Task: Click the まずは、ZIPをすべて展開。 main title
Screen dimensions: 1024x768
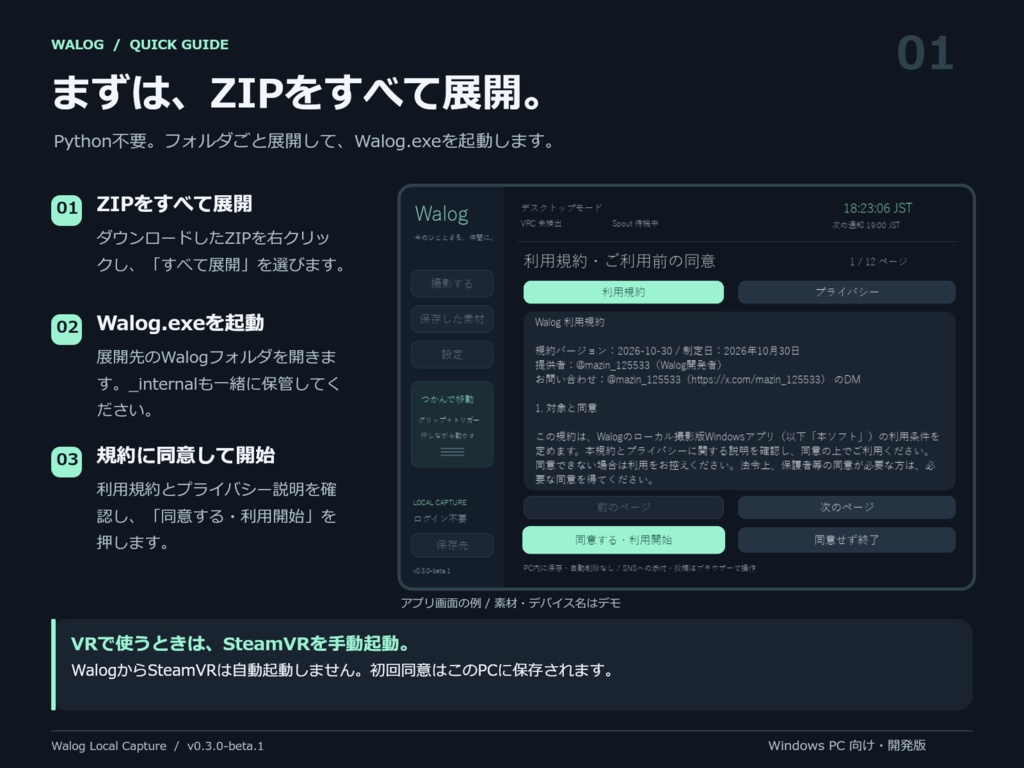Action: click(297, 92)
